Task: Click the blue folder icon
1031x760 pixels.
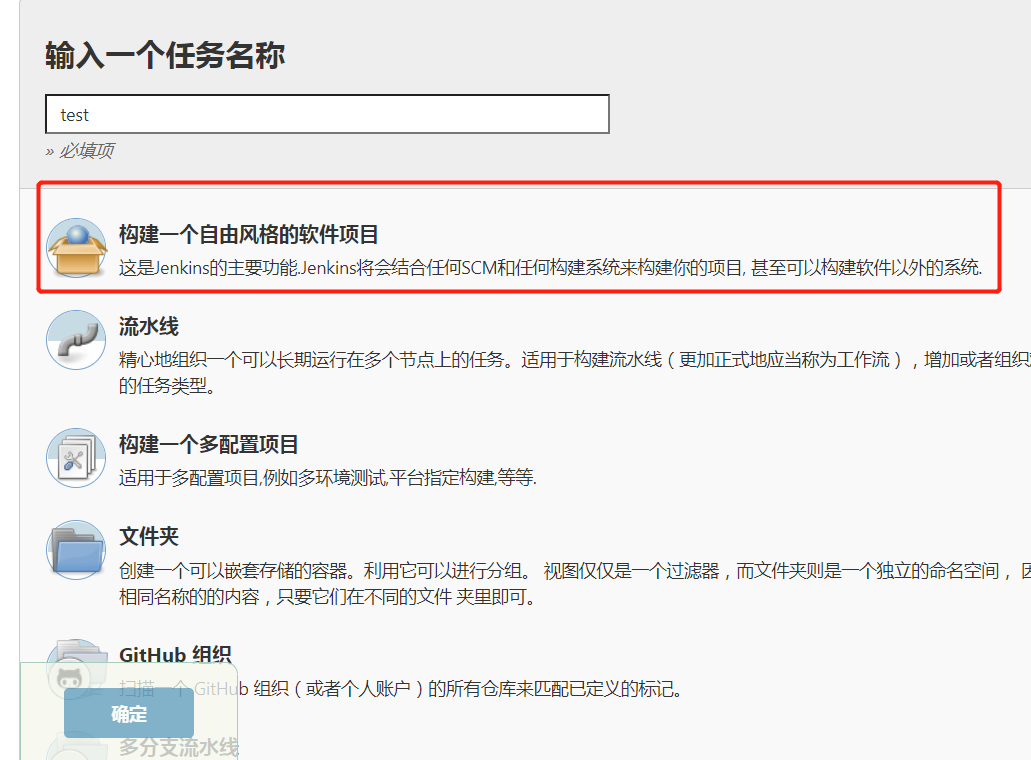Action: (x=76, y=550)
